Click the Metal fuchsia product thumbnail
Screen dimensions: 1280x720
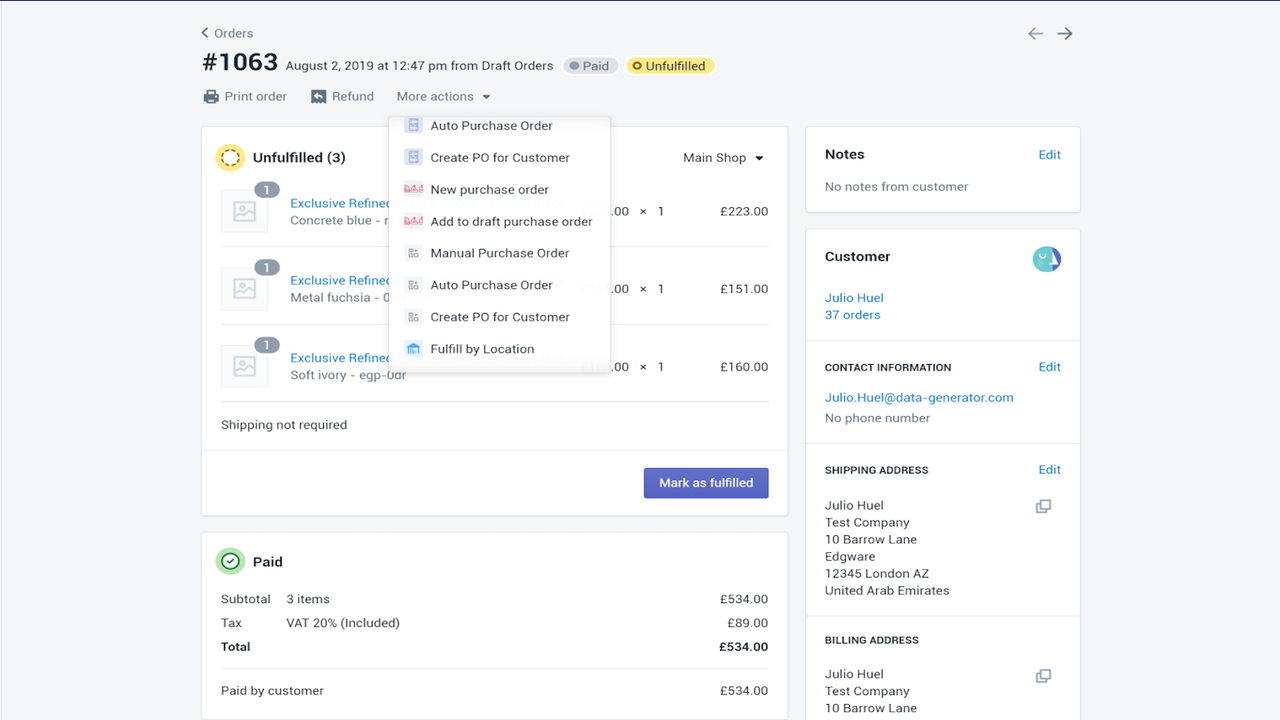(244, 288)
